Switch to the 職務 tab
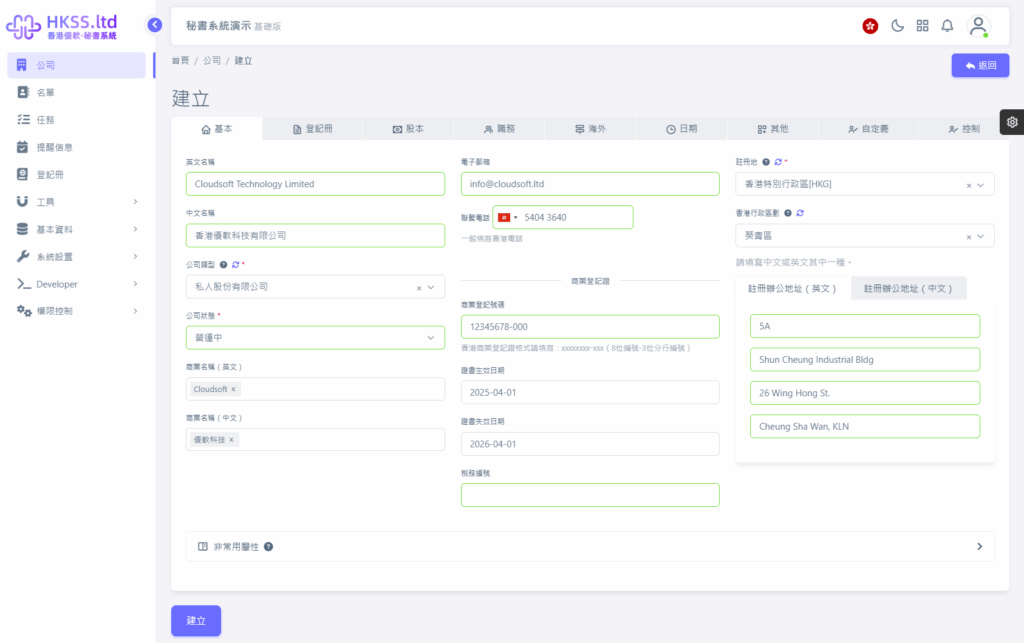 click(x=499, y=129)
